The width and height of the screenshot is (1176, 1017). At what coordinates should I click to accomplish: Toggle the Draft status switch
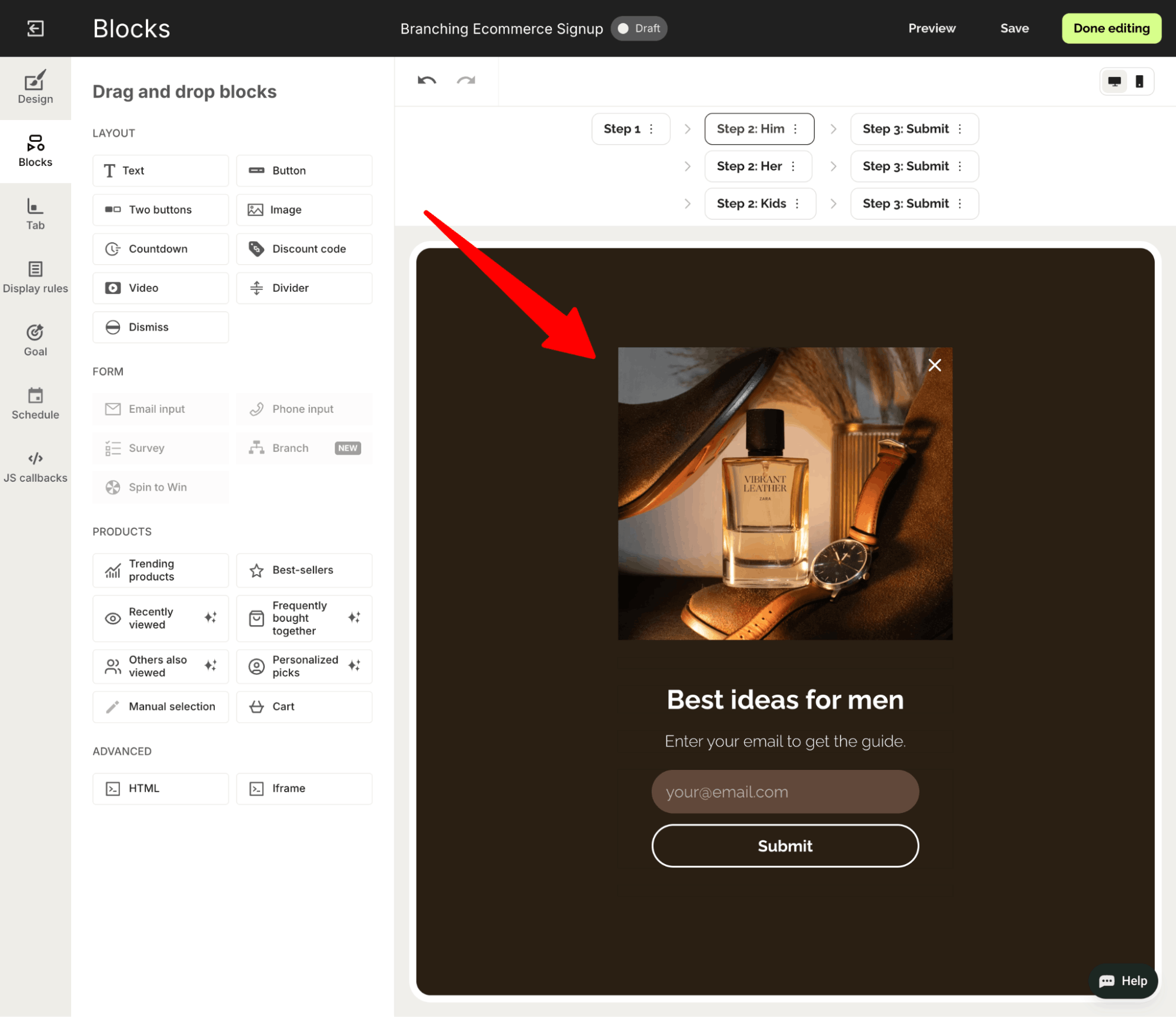pyautogui.click(x=624, y=28)
